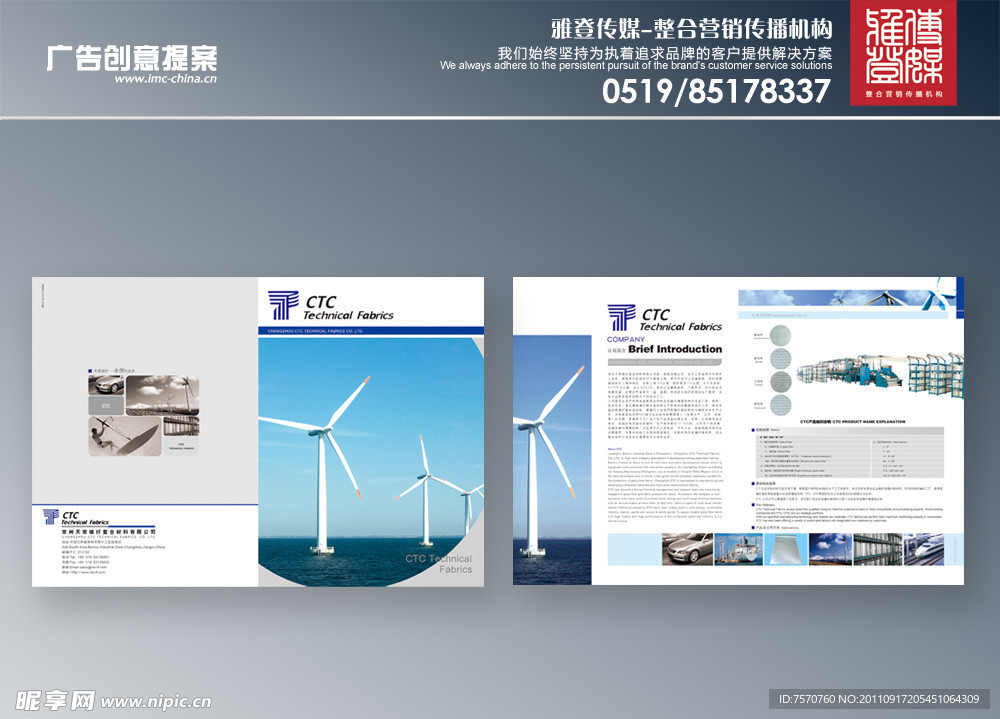Viewport: 1000px width, 719px height.
Task: Select the Fax number line on the back cover
Action: point(85,562)
